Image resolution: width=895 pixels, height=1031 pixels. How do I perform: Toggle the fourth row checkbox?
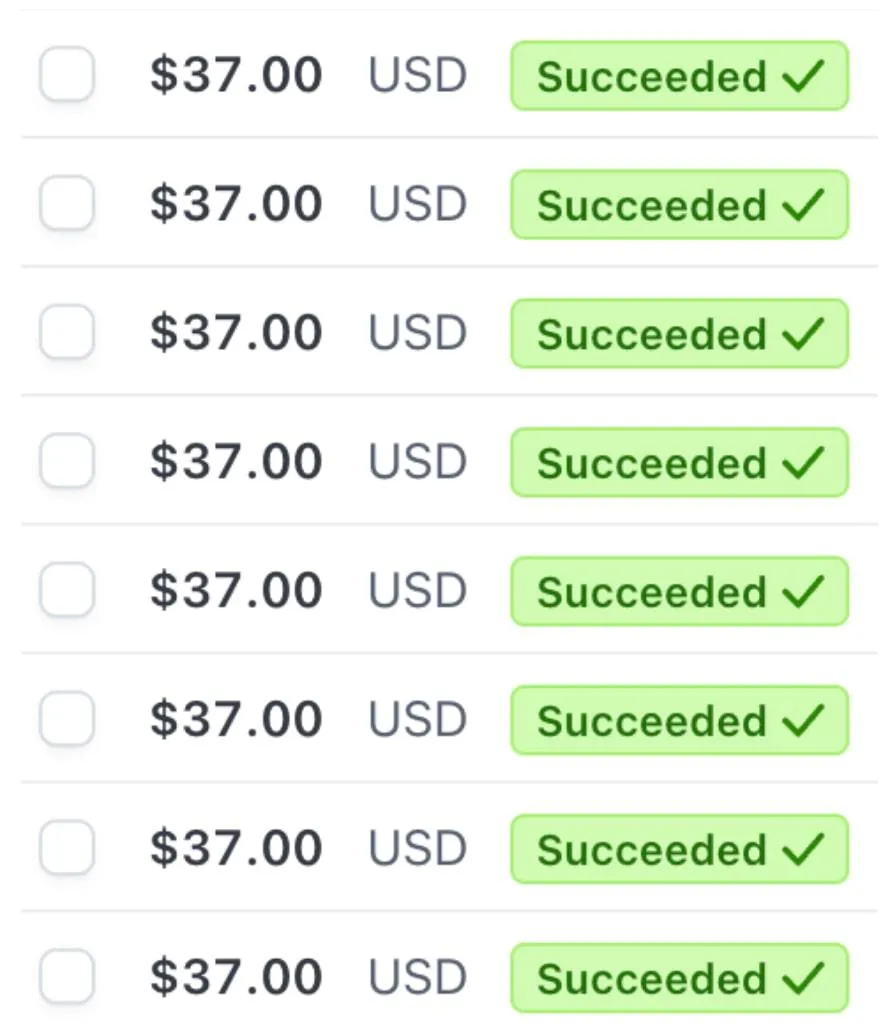pos(67,462)
